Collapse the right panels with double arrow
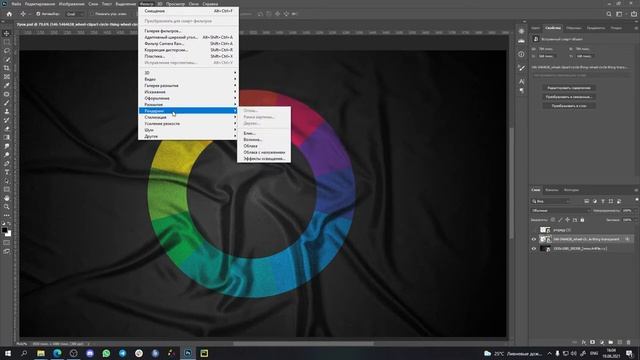This screenshot has width=640, height=360. (x=635, y=21)
